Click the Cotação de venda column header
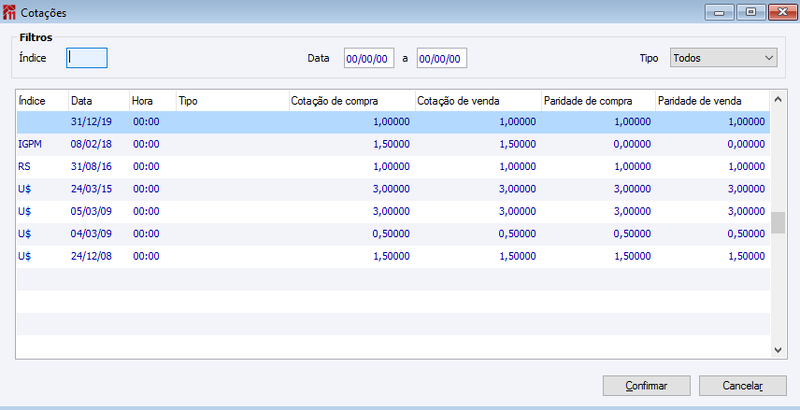 (x=478, y=101)
